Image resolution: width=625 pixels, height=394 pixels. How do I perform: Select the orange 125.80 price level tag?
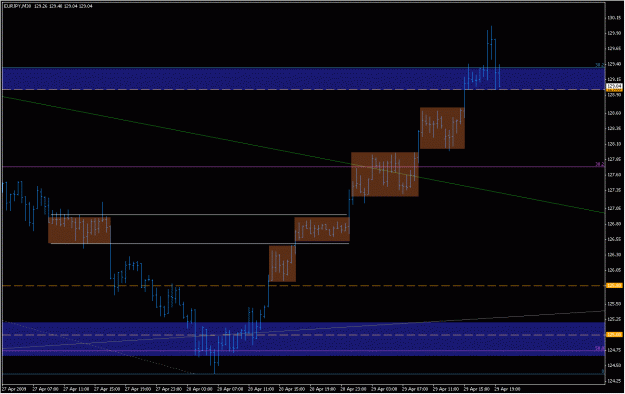click(614, 286)
